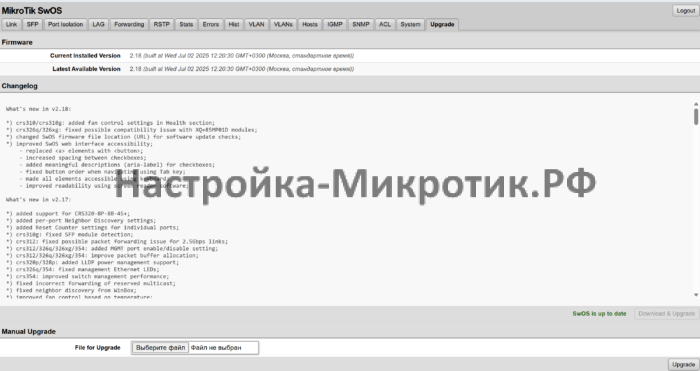This screenshot has height=371, width=700.
Task: Click the MikroTik SwOS title
Action: (x=32, y=11)
